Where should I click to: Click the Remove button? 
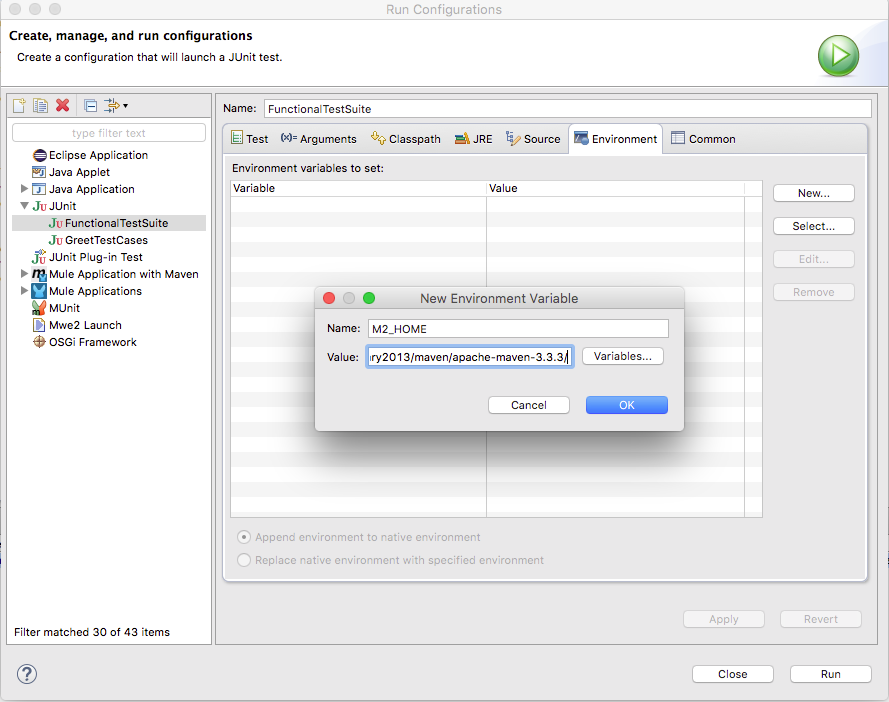(814, 292)
